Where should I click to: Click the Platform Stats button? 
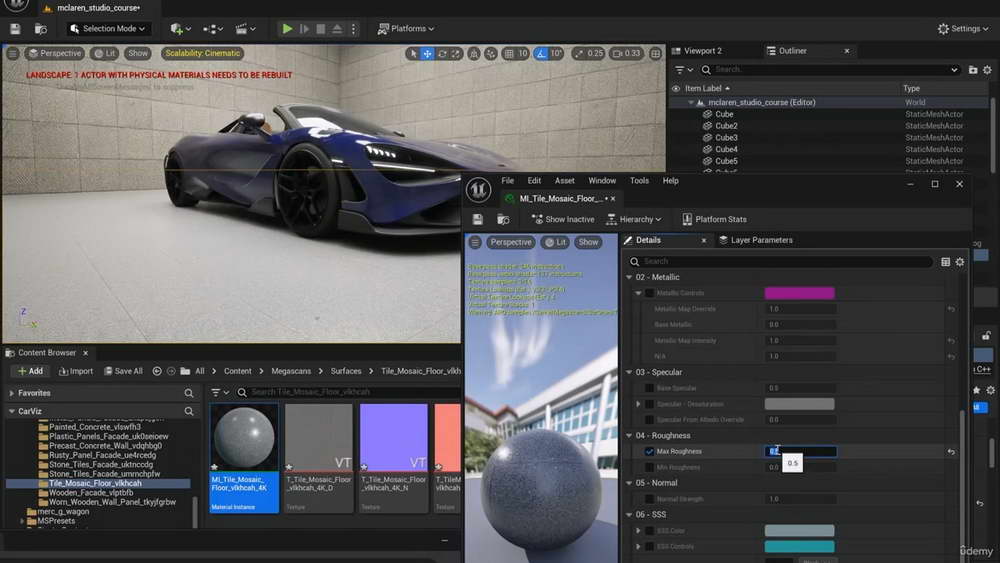(714, 219)
